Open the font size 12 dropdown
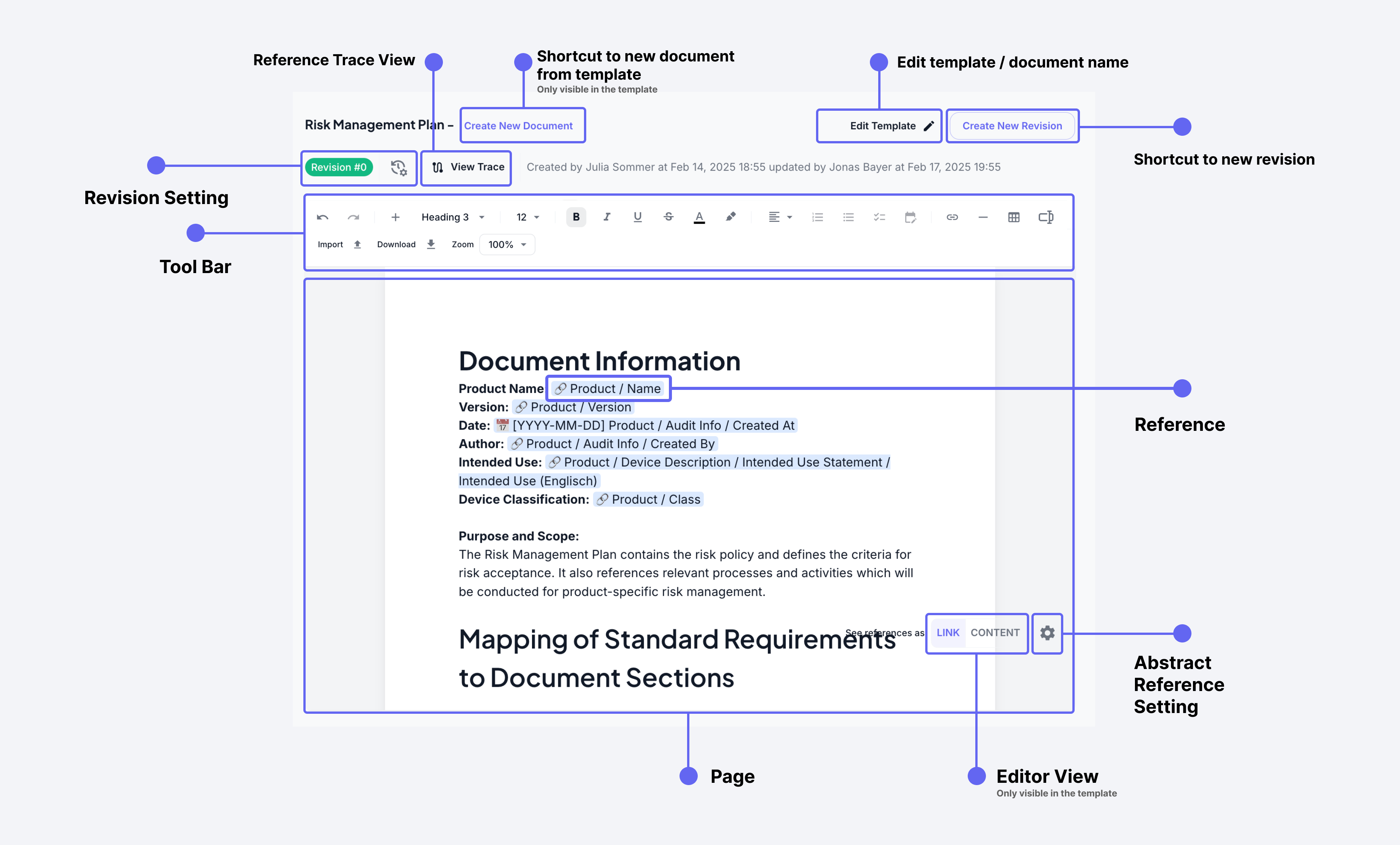 pos(526,217)
